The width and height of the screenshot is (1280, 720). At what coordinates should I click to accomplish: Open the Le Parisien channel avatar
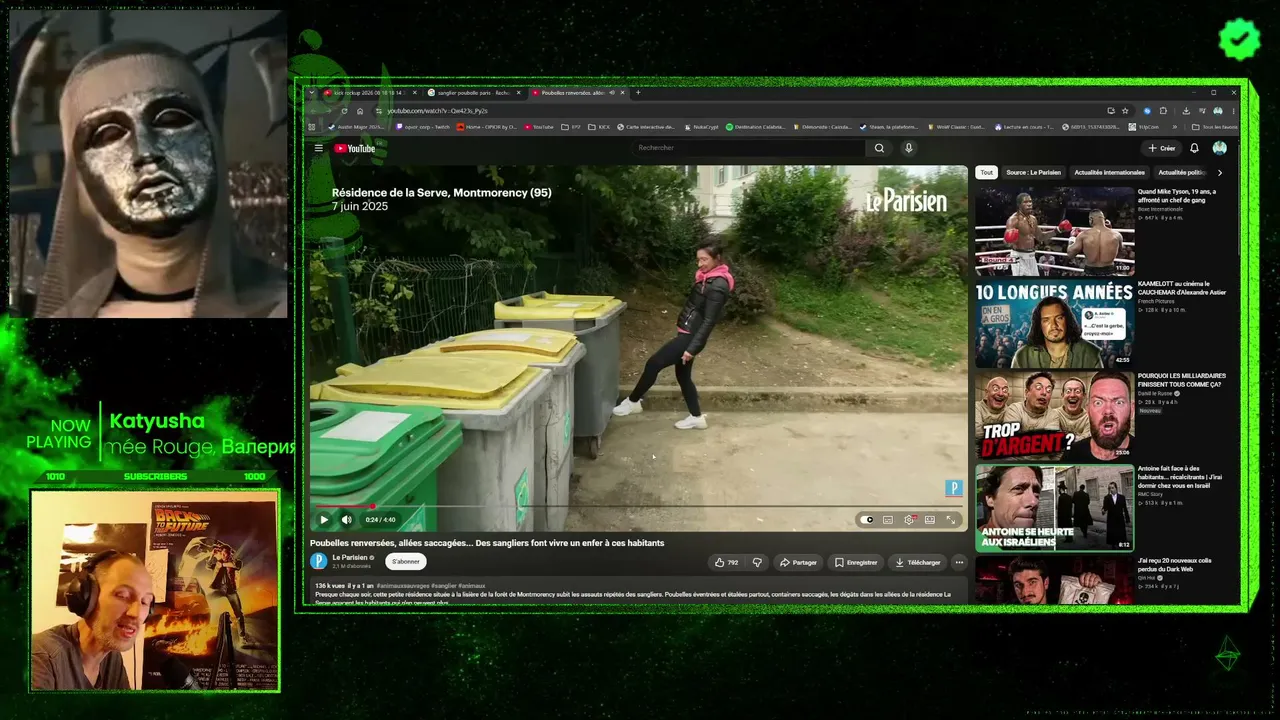[319, 561]
